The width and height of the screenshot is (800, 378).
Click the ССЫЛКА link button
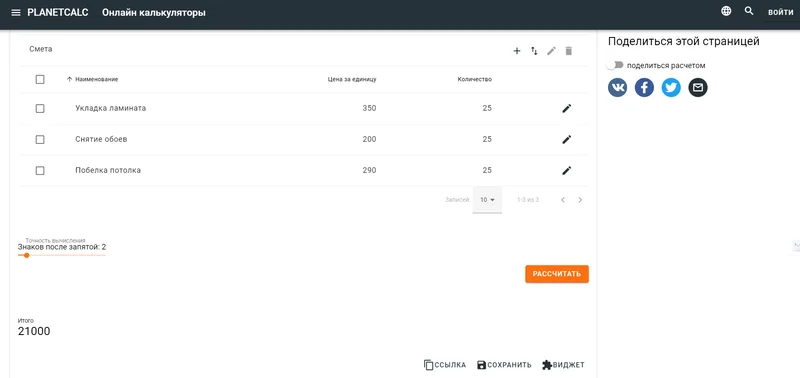click(445, 365)
